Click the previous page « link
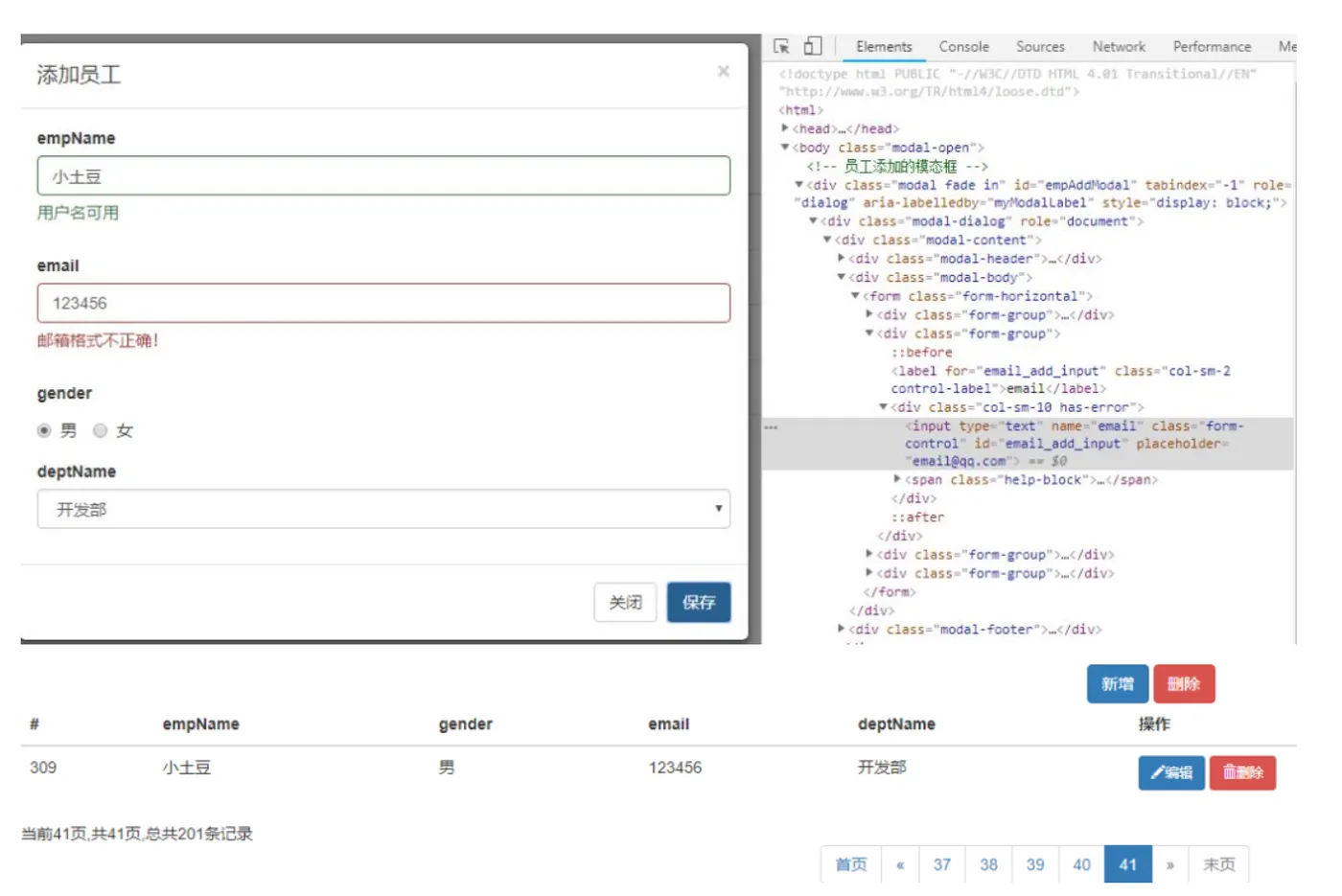Image resolution: width=1342 pixels, height=896 pixels. [x=900, y=864]
